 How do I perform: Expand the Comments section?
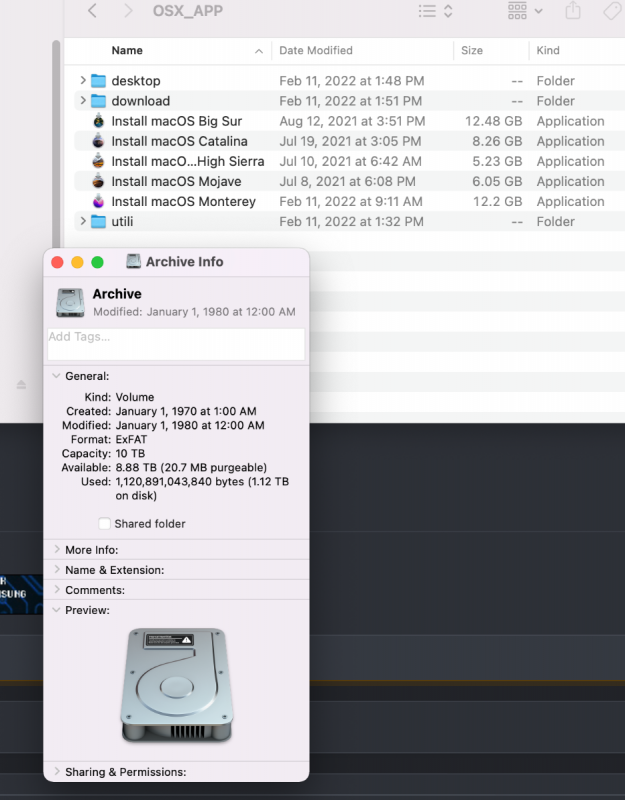[57, 590]
